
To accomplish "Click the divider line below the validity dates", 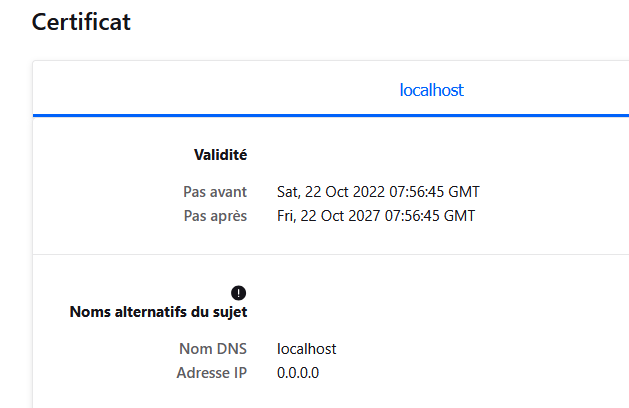I will pyautogui.click(x=330, y=254).
